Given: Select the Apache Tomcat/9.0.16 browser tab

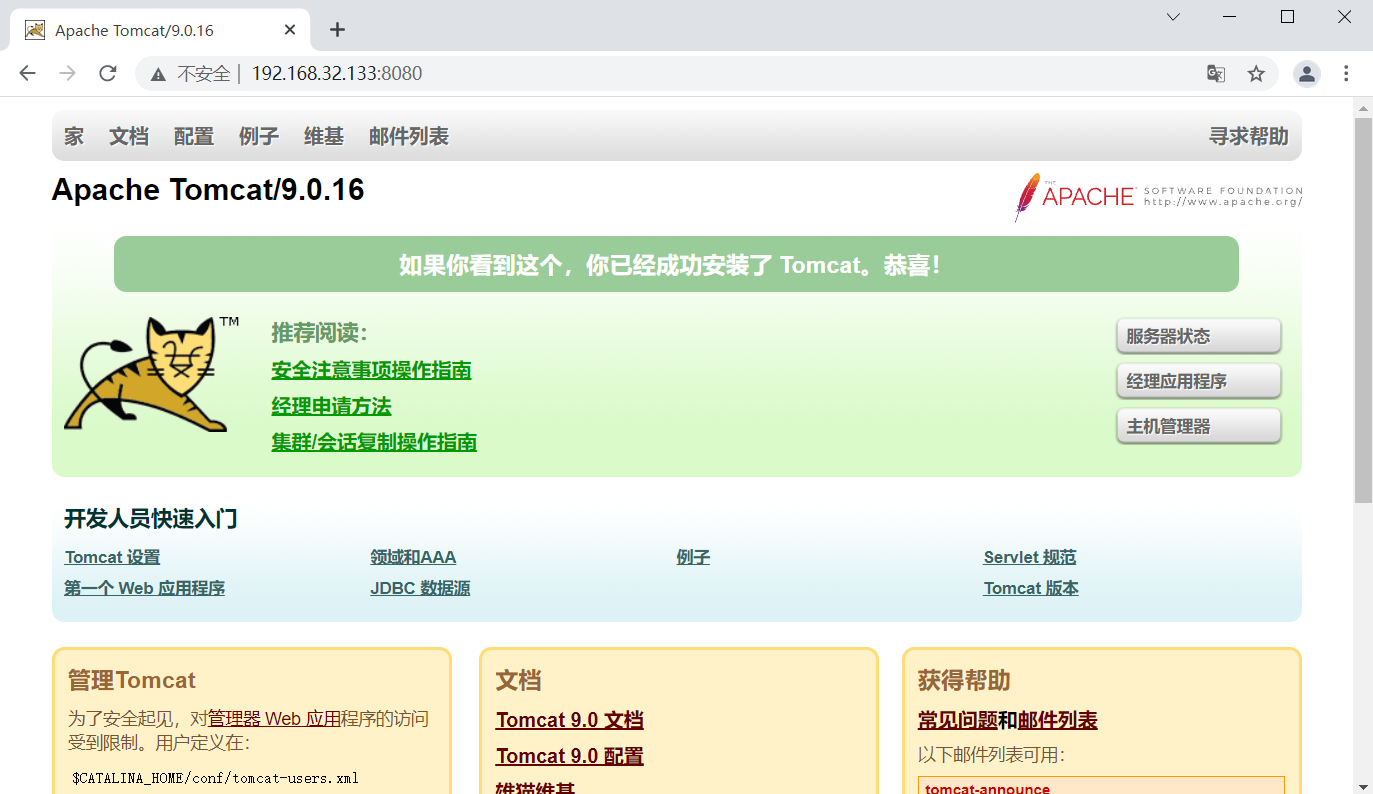Looking at the screenshot, I should (160, 30).
